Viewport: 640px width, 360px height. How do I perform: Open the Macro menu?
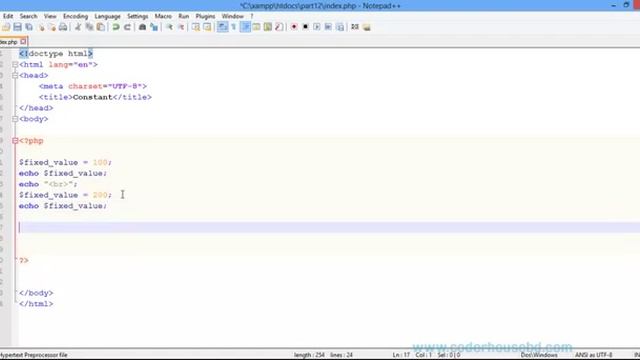tap(163, 16)
